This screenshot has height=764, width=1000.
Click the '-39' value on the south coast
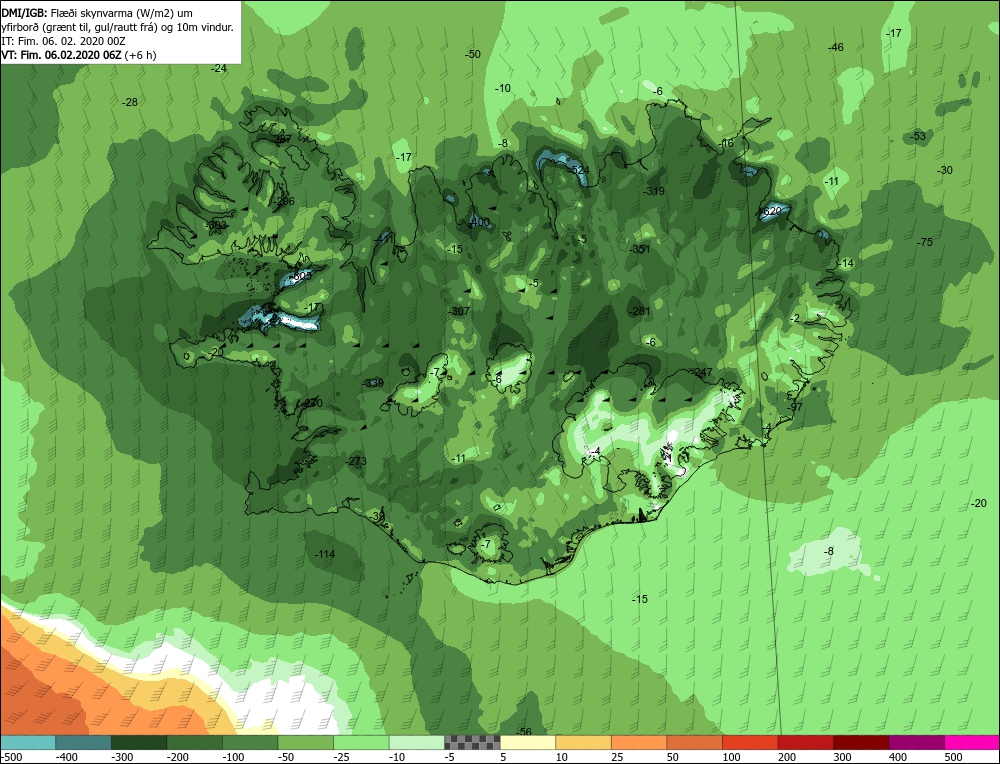click(x=378, y=516)
